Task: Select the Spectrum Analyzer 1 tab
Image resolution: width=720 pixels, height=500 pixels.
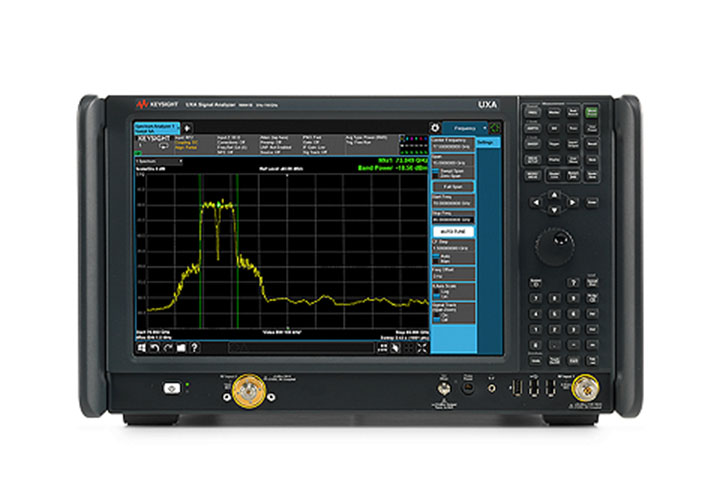Action: pos(154,128)
